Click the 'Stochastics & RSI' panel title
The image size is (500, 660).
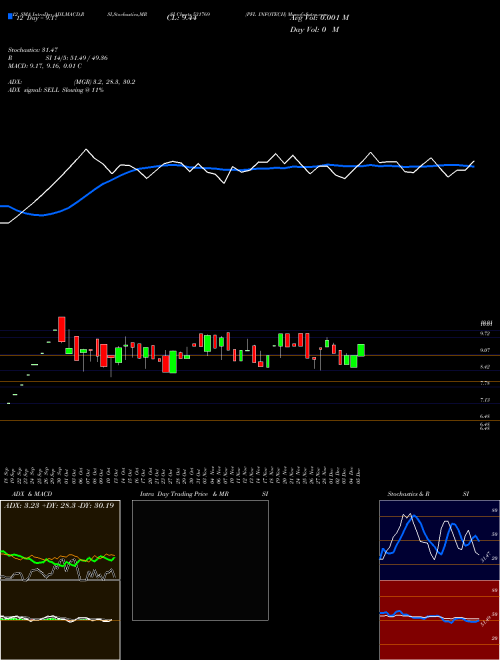428,494
